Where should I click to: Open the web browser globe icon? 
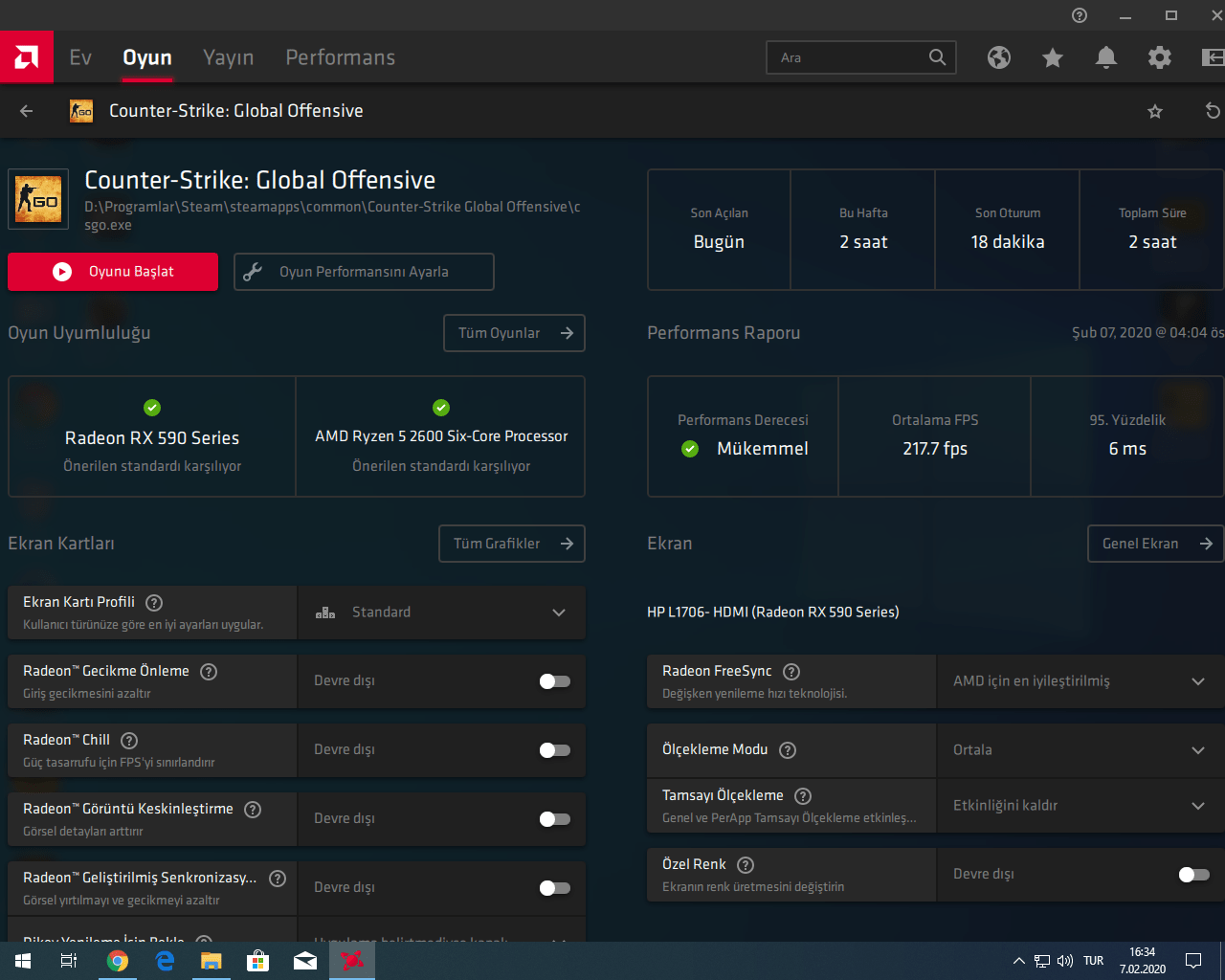pos(999,57)
